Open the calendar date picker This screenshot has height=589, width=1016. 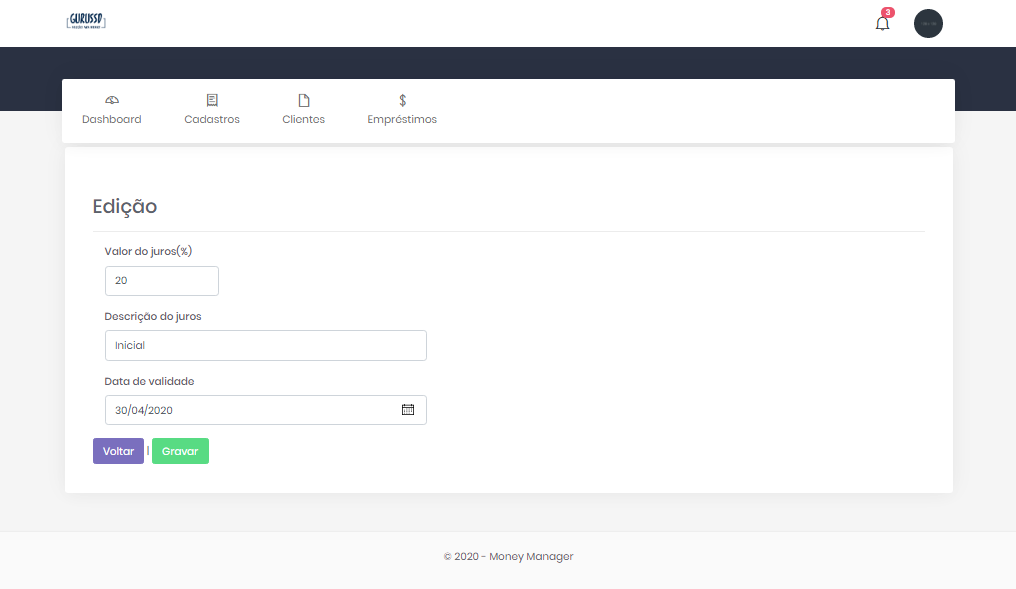tap(408, 409)
